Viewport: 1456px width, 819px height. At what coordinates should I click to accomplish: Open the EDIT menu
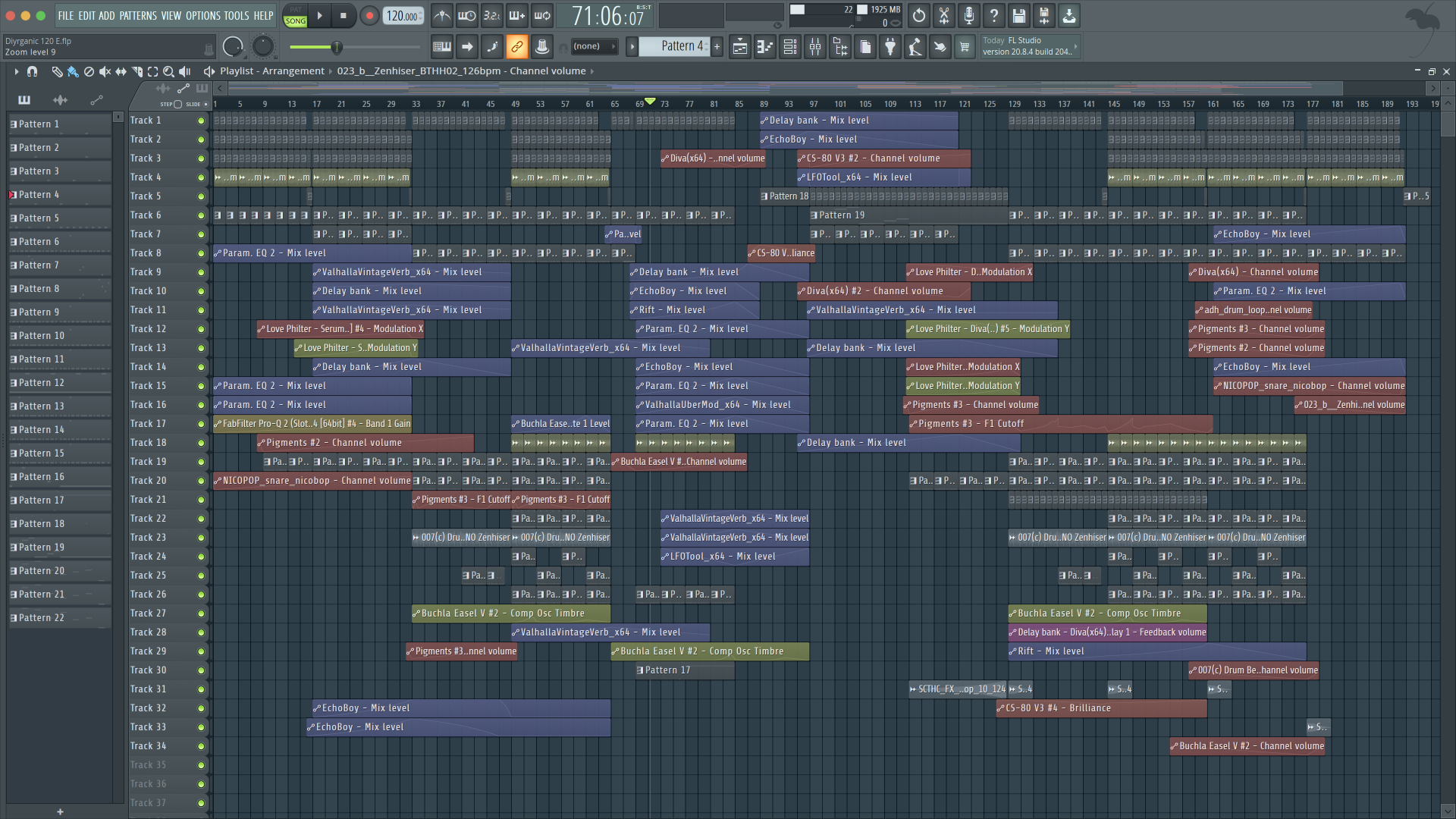click(x=86, y=15)
